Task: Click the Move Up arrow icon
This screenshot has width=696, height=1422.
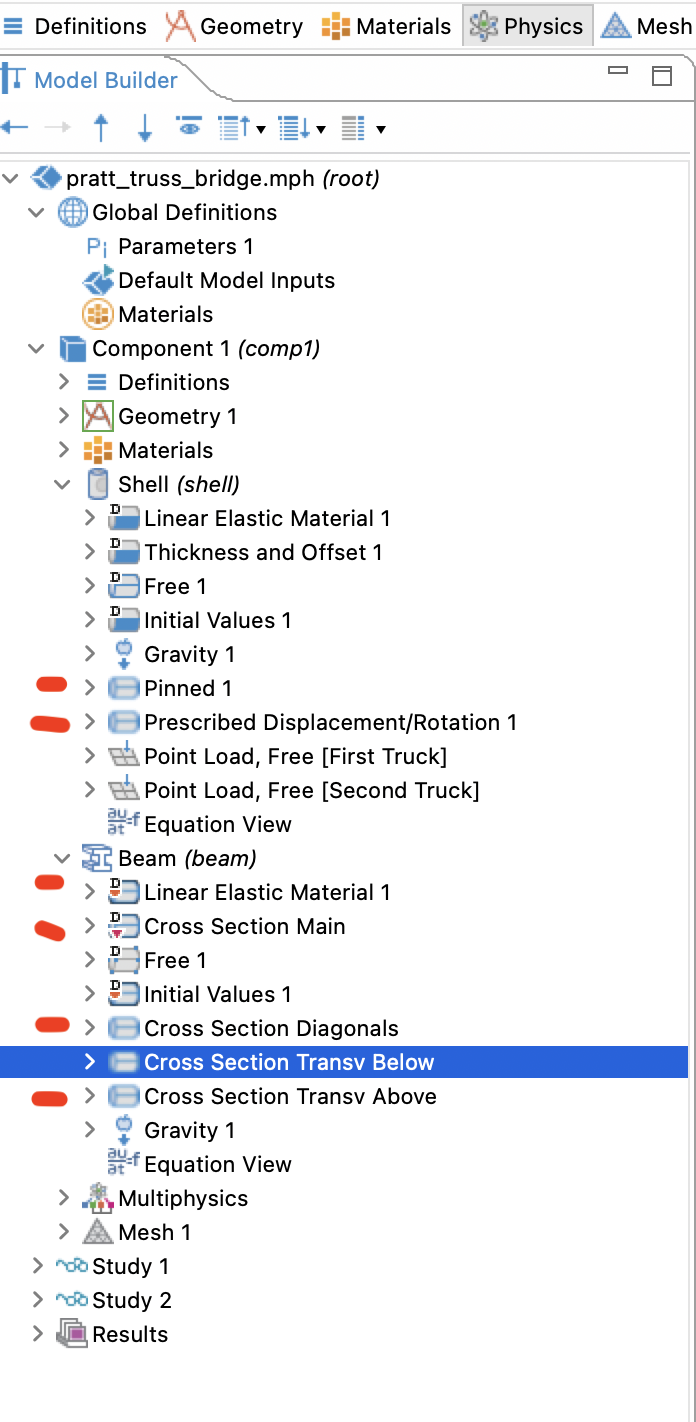Action: [x=101, y=128]
